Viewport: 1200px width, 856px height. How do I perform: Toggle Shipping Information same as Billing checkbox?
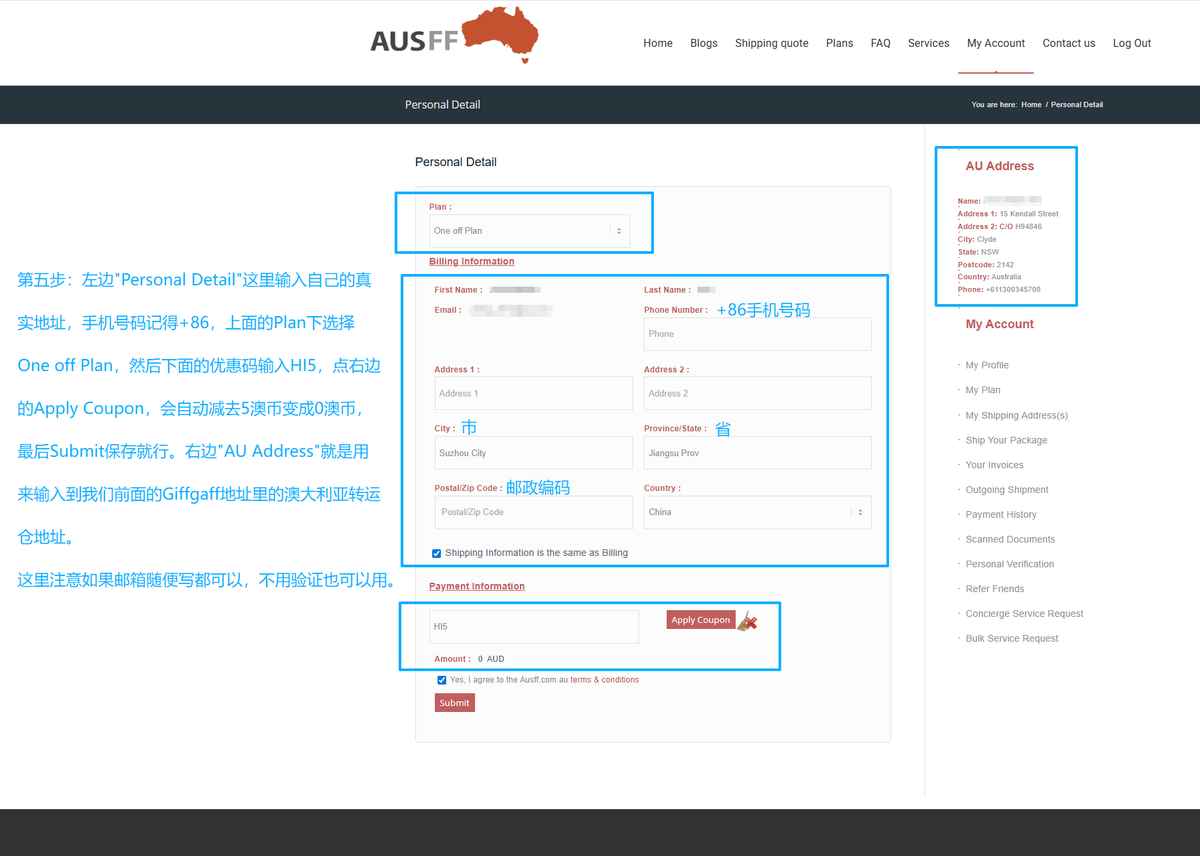[436, 553]
